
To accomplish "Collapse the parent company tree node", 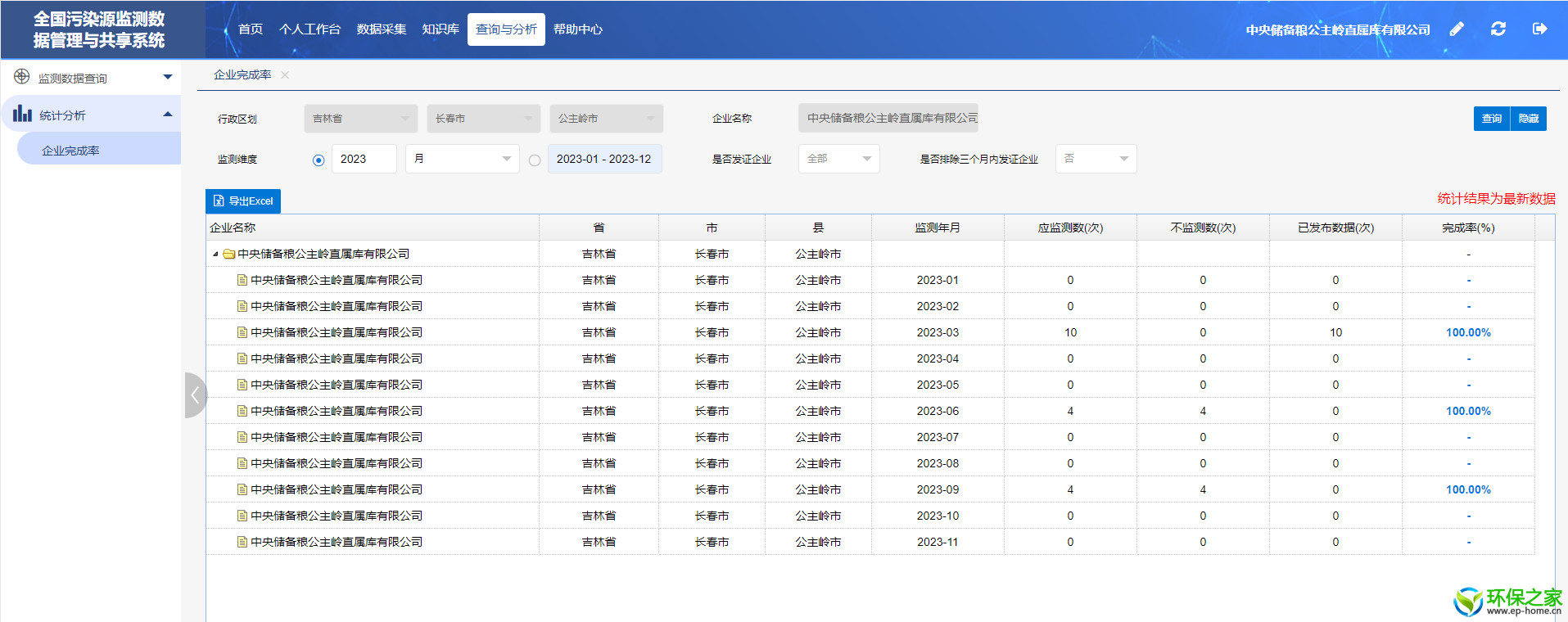I will (x=215, y=255).
